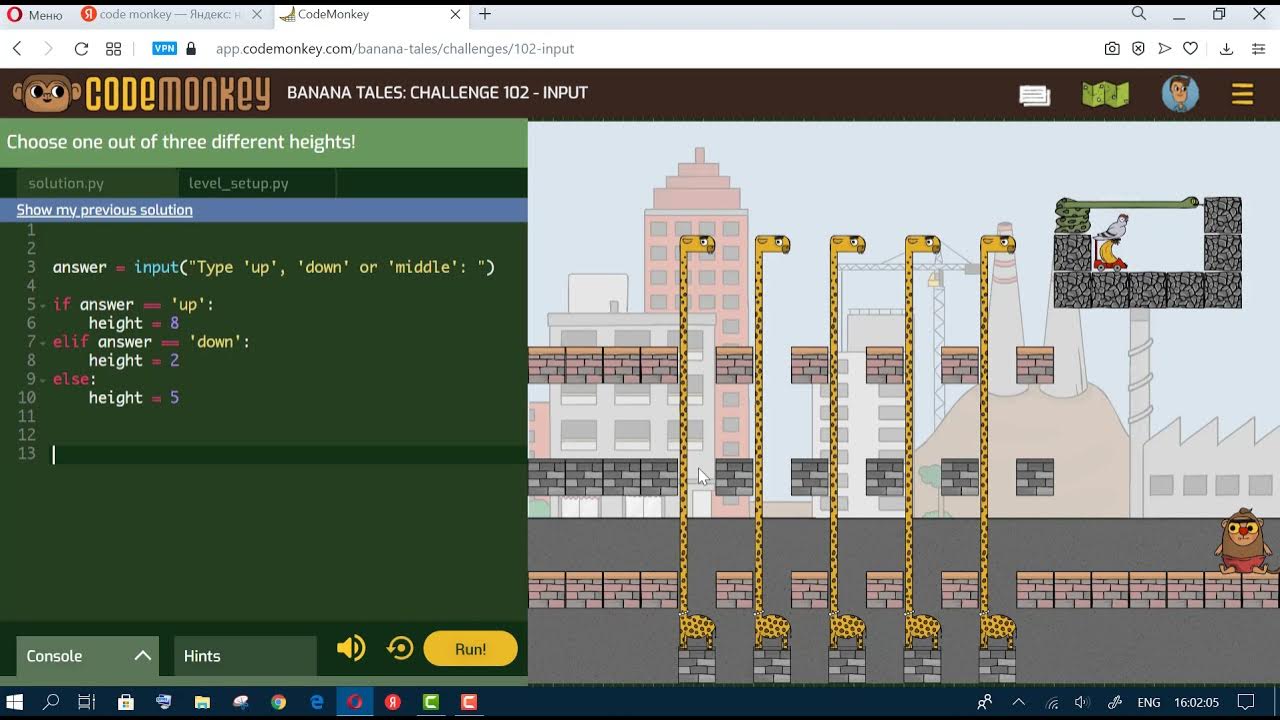Viewport: 1280px width, 720px height.
Task: Open the Opera Меню button
Action: point(35,14)
